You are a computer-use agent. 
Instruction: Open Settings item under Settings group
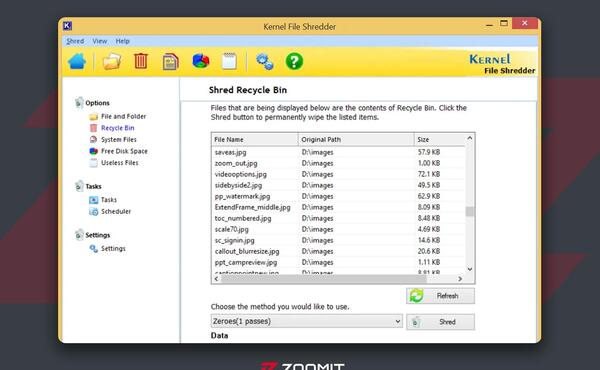(x=113, y=248)
